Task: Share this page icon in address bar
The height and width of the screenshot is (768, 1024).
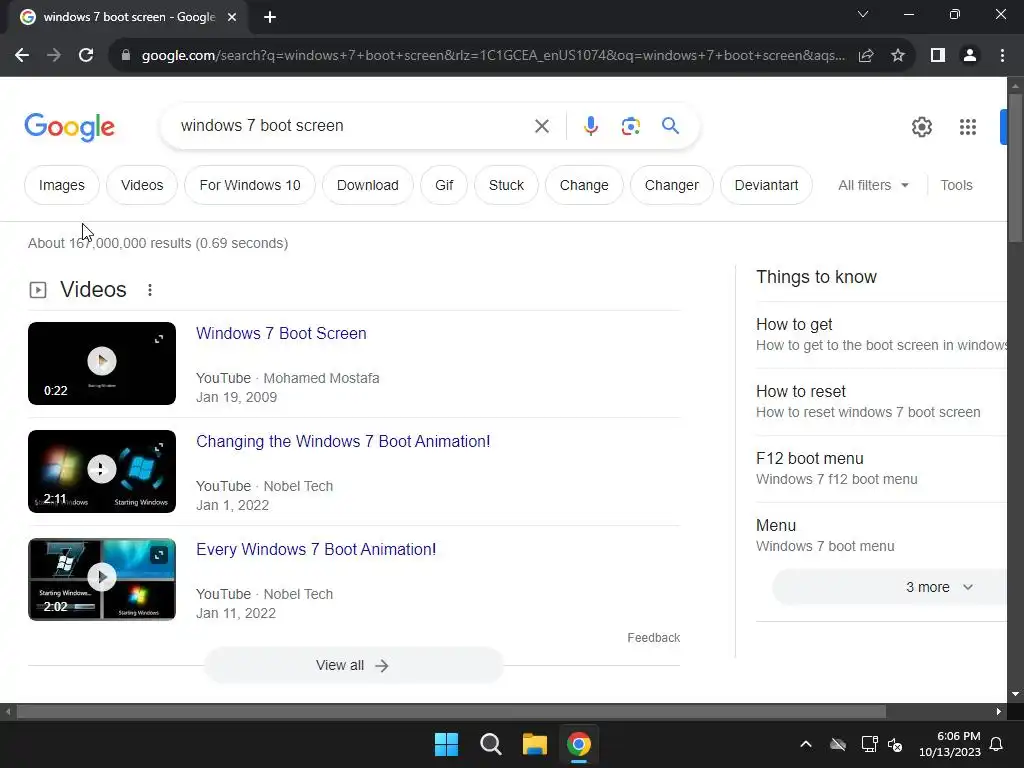Action: pyautogui.click(x=866, y=56)
